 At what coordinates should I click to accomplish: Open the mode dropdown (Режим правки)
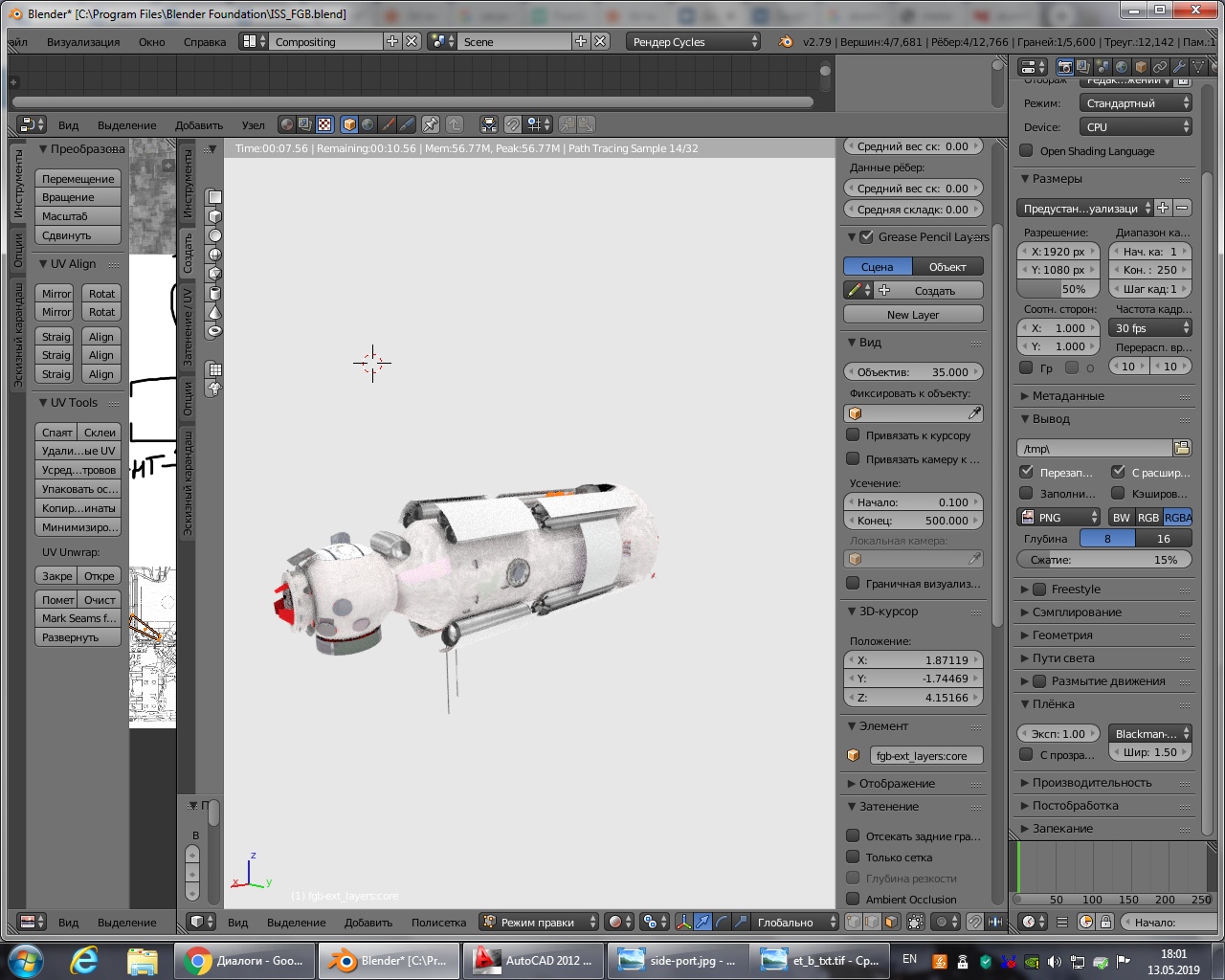[x=539, y=922]
